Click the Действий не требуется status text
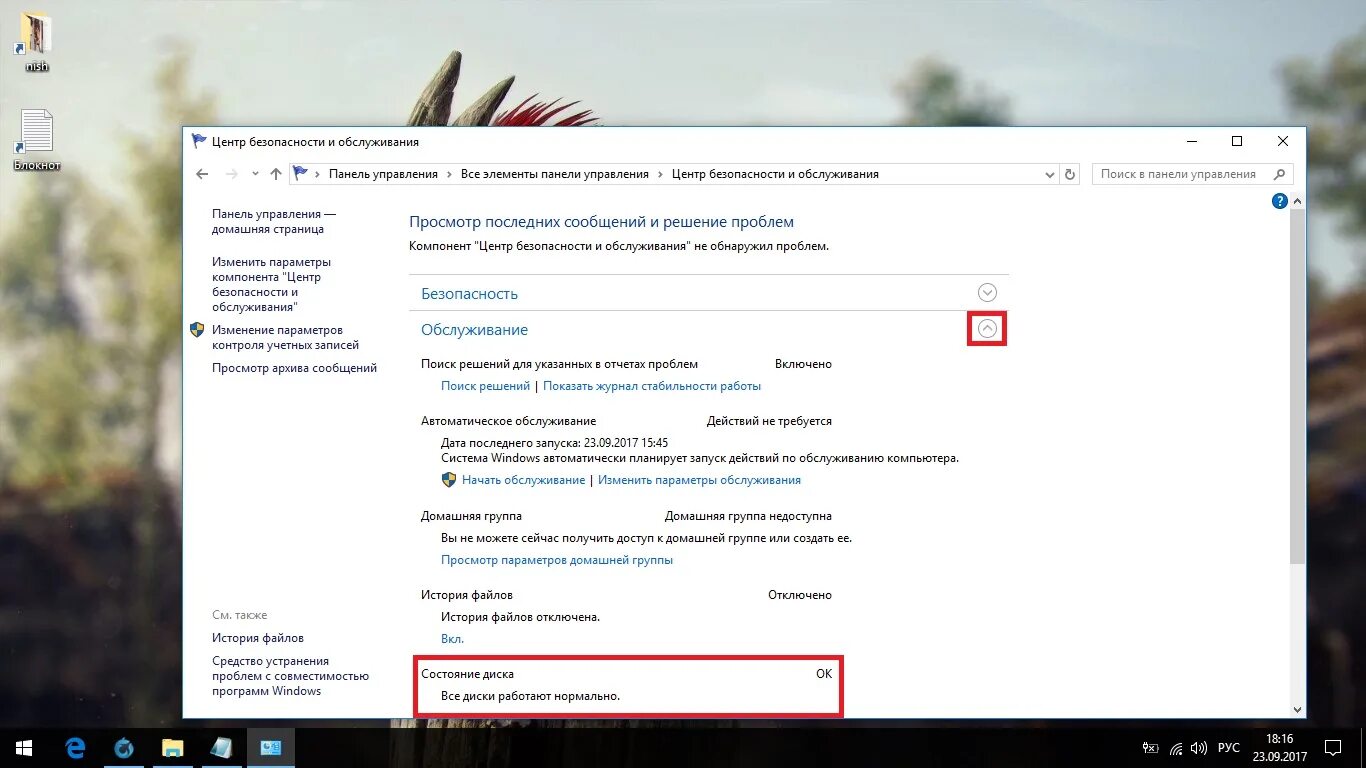This screenshot has height=768, width=1366. point(769,421)
